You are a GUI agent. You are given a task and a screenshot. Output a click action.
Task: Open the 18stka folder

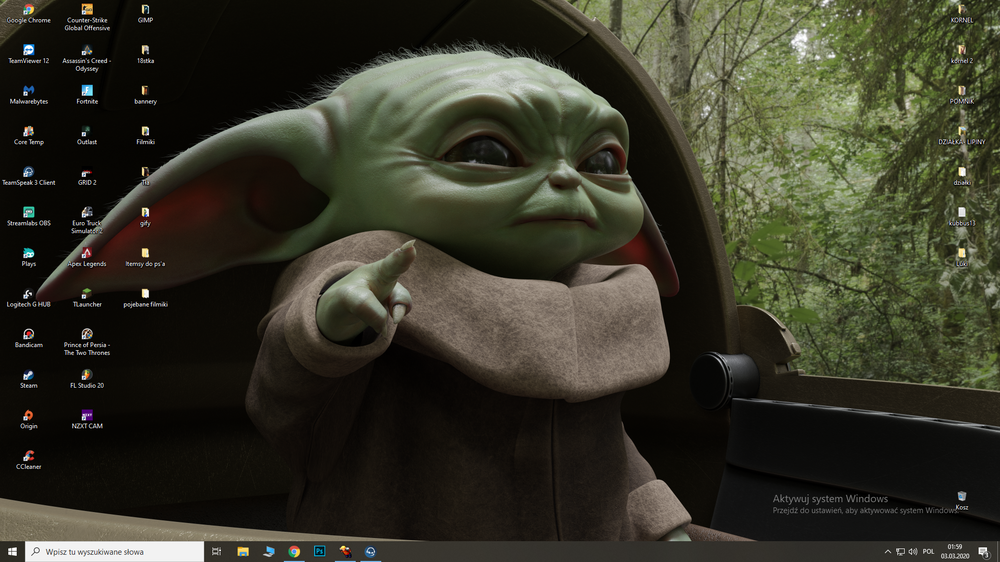[x=145, y=54]
